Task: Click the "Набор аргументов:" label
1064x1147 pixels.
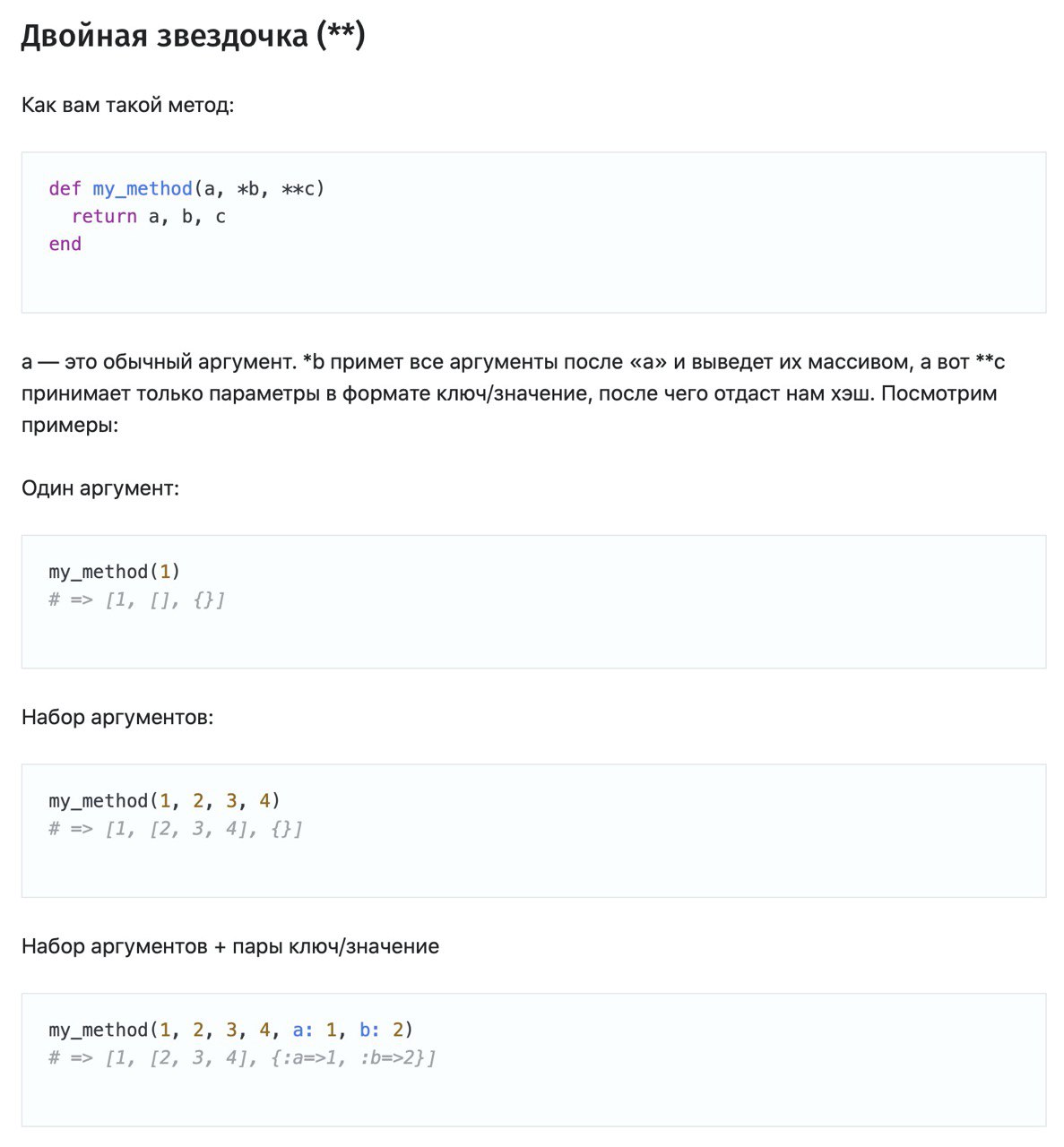Action: click(117, 718)
